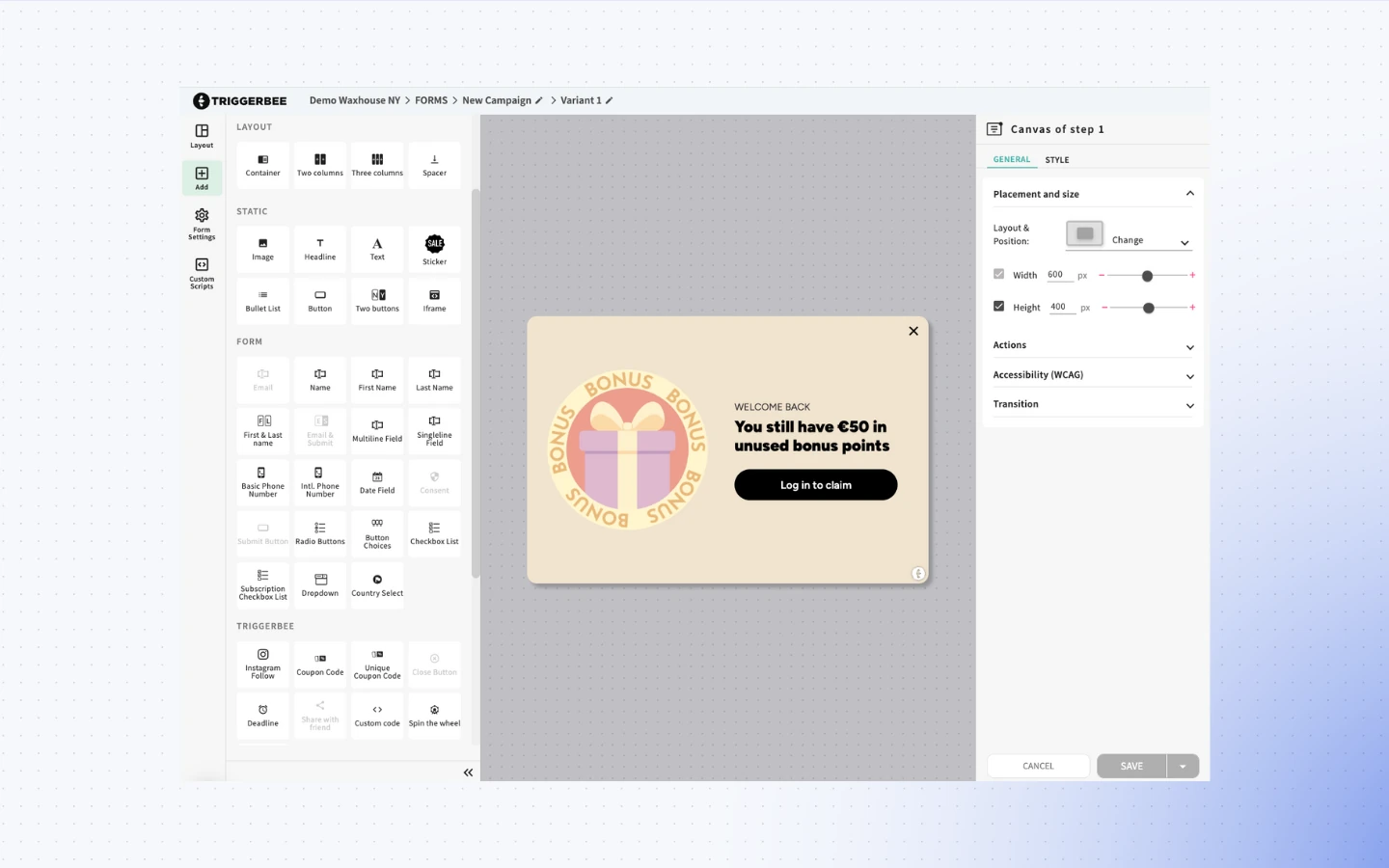Add a Bullet List element
This screenshot has width=1389, height=868.
click(262, 301)
